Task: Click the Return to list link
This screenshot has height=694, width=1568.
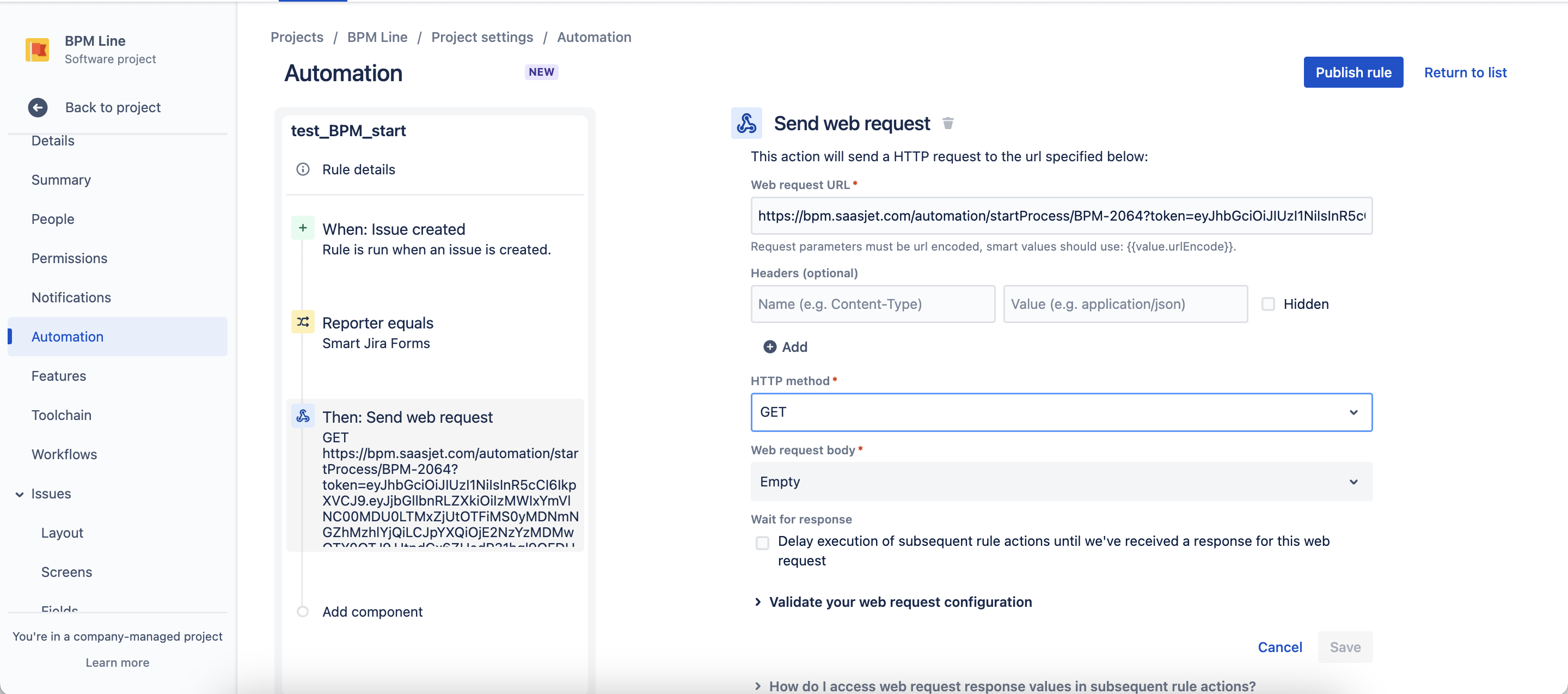Action: [1465, 72]
